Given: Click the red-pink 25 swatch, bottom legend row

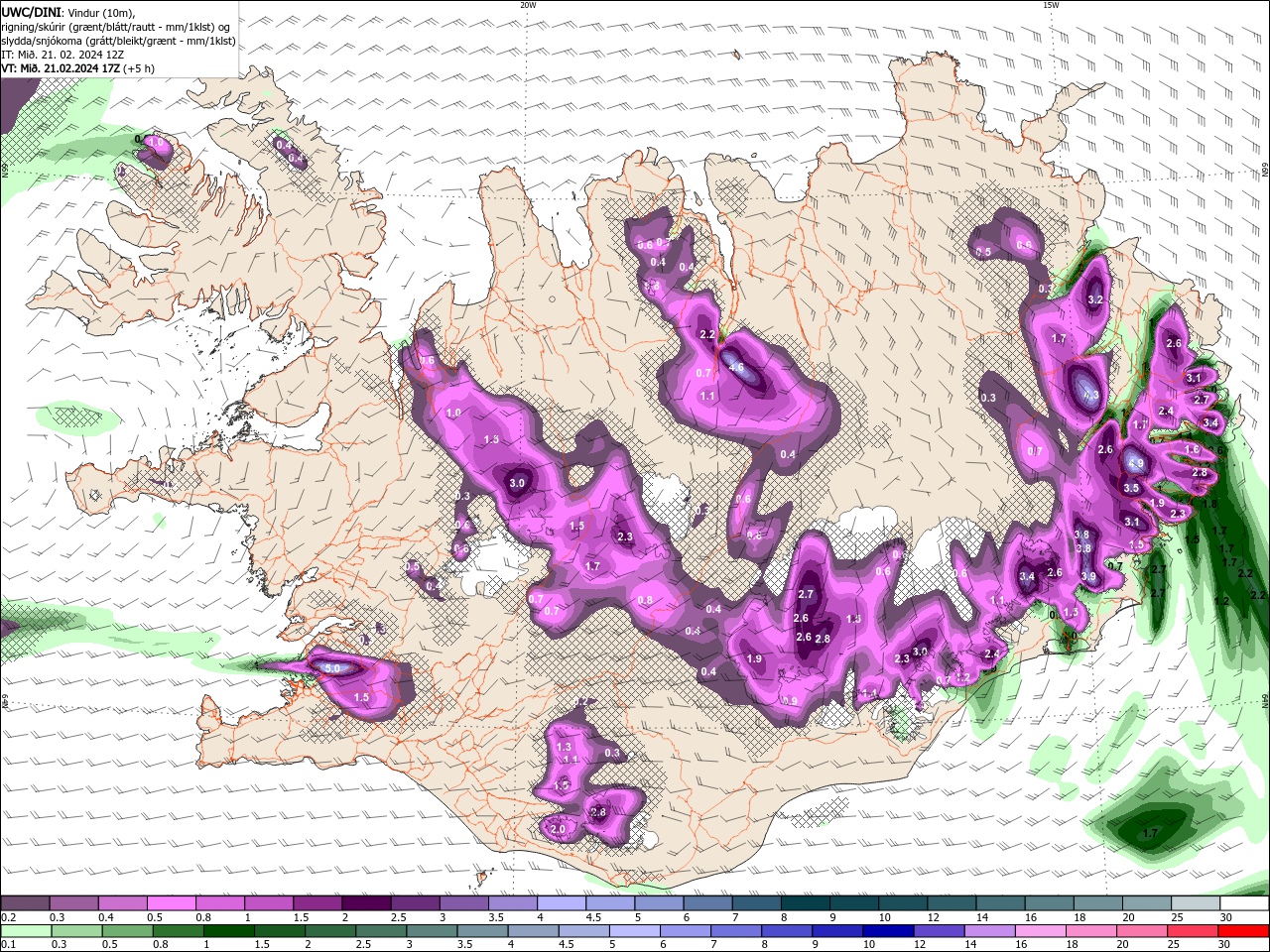Looking at the screenshot, I should pos(1194,931).
